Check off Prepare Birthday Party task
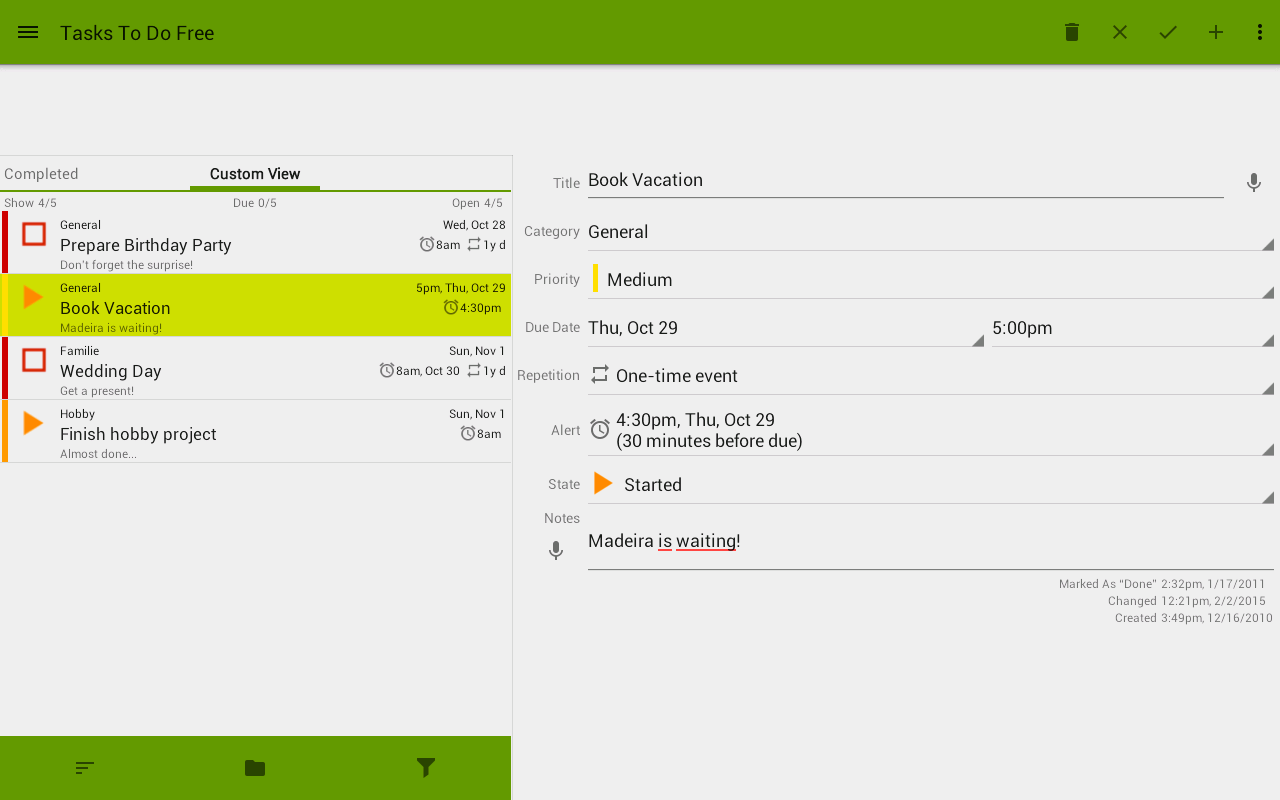This screenshot has height=800, width=1280. click(x=34, y=234)
